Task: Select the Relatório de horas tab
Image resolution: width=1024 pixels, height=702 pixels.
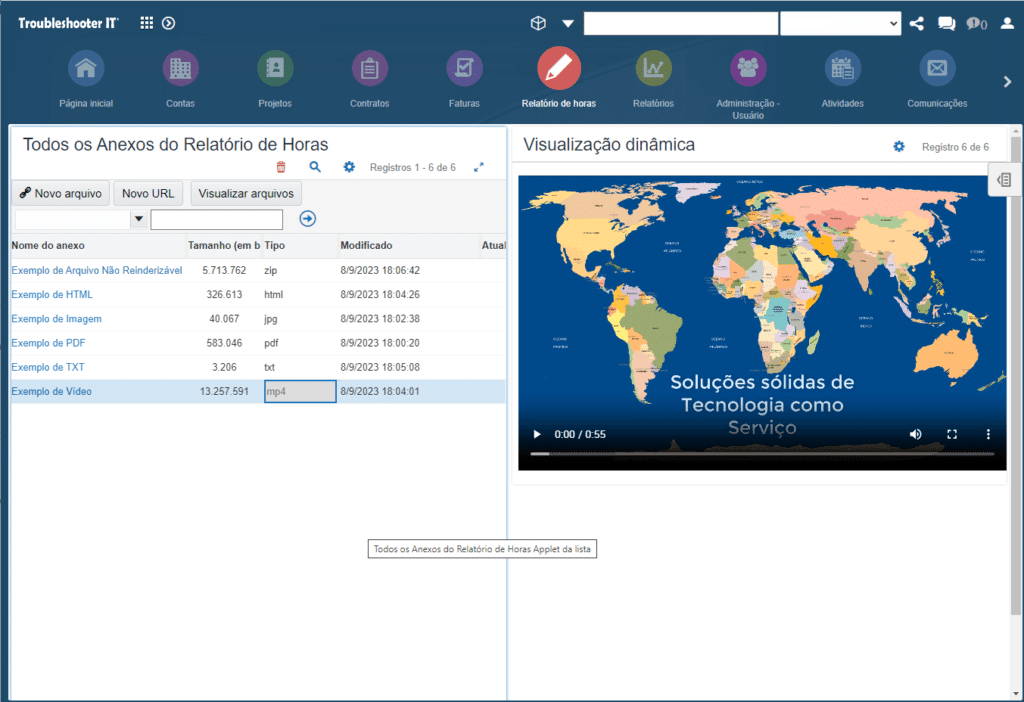Action: pyautogui.click(x=559, y=78)
